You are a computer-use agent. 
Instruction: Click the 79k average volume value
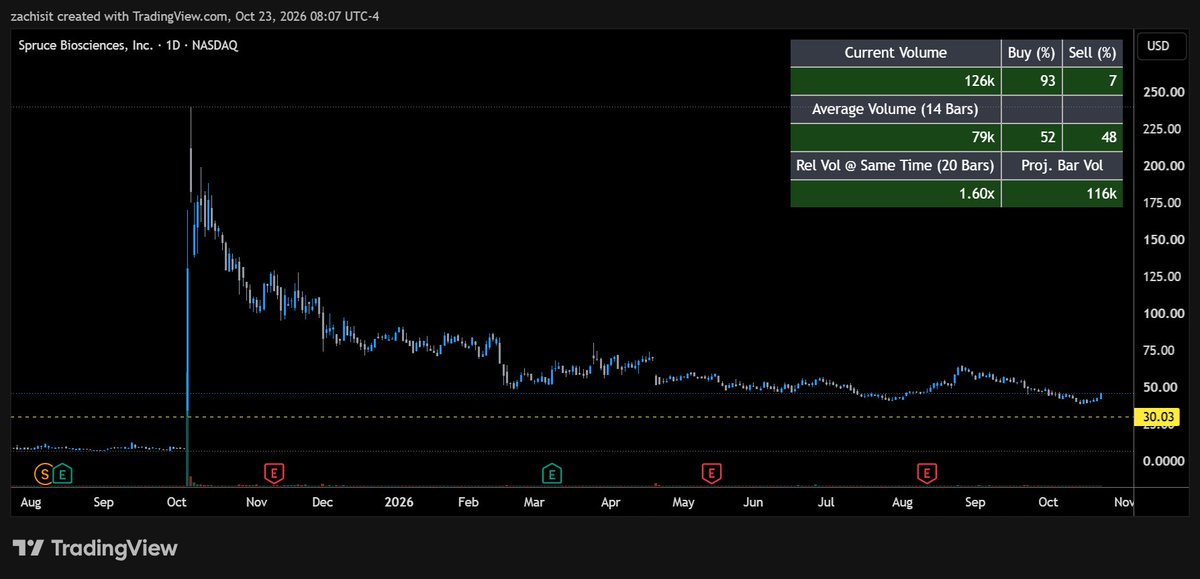[x=896, y=137]
